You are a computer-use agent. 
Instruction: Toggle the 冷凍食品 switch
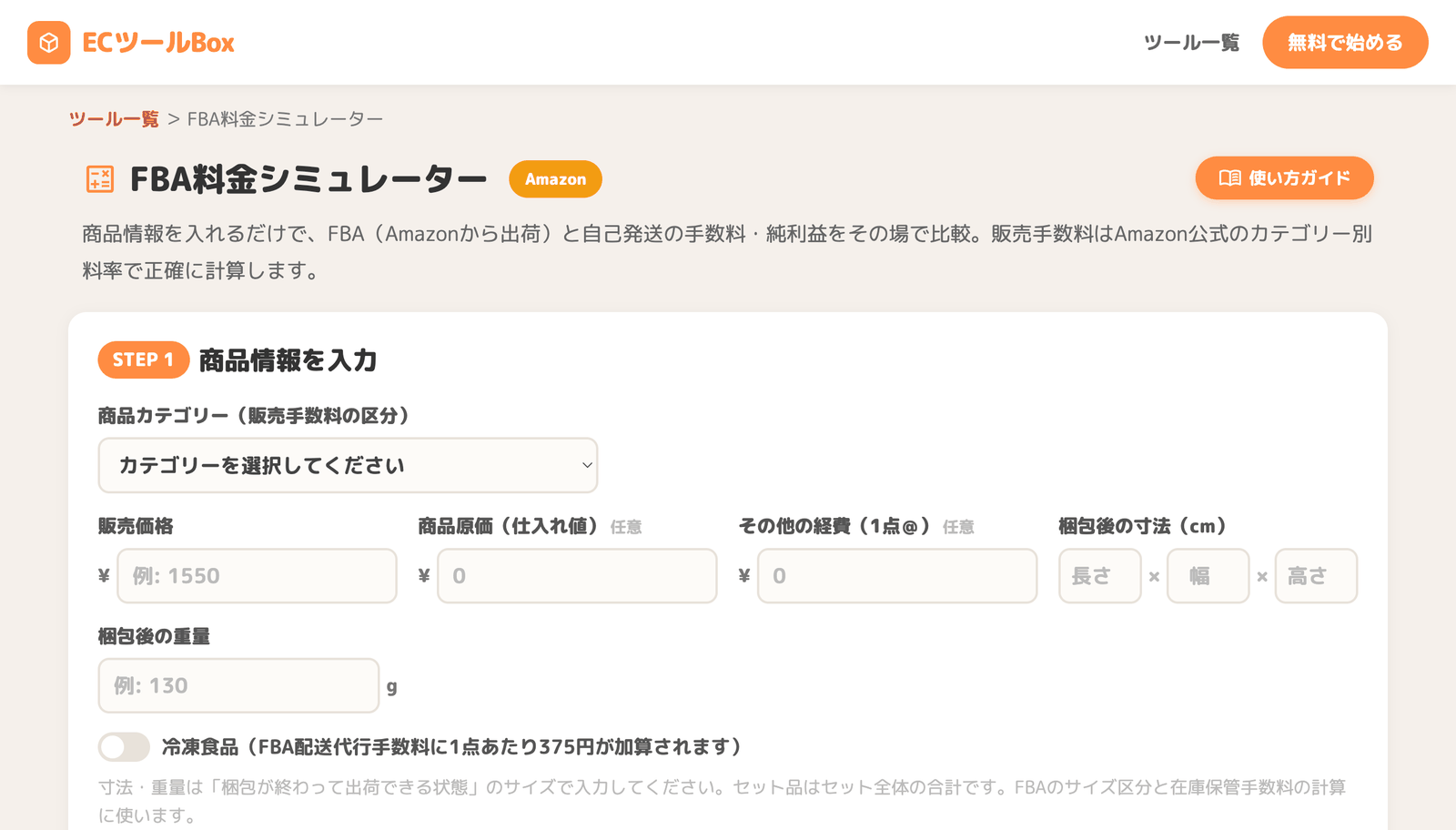coord(124,747)
